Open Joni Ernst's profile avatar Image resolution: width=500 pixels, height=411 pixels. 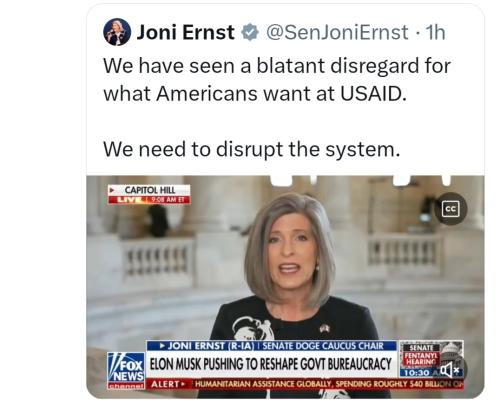[117, 32]
